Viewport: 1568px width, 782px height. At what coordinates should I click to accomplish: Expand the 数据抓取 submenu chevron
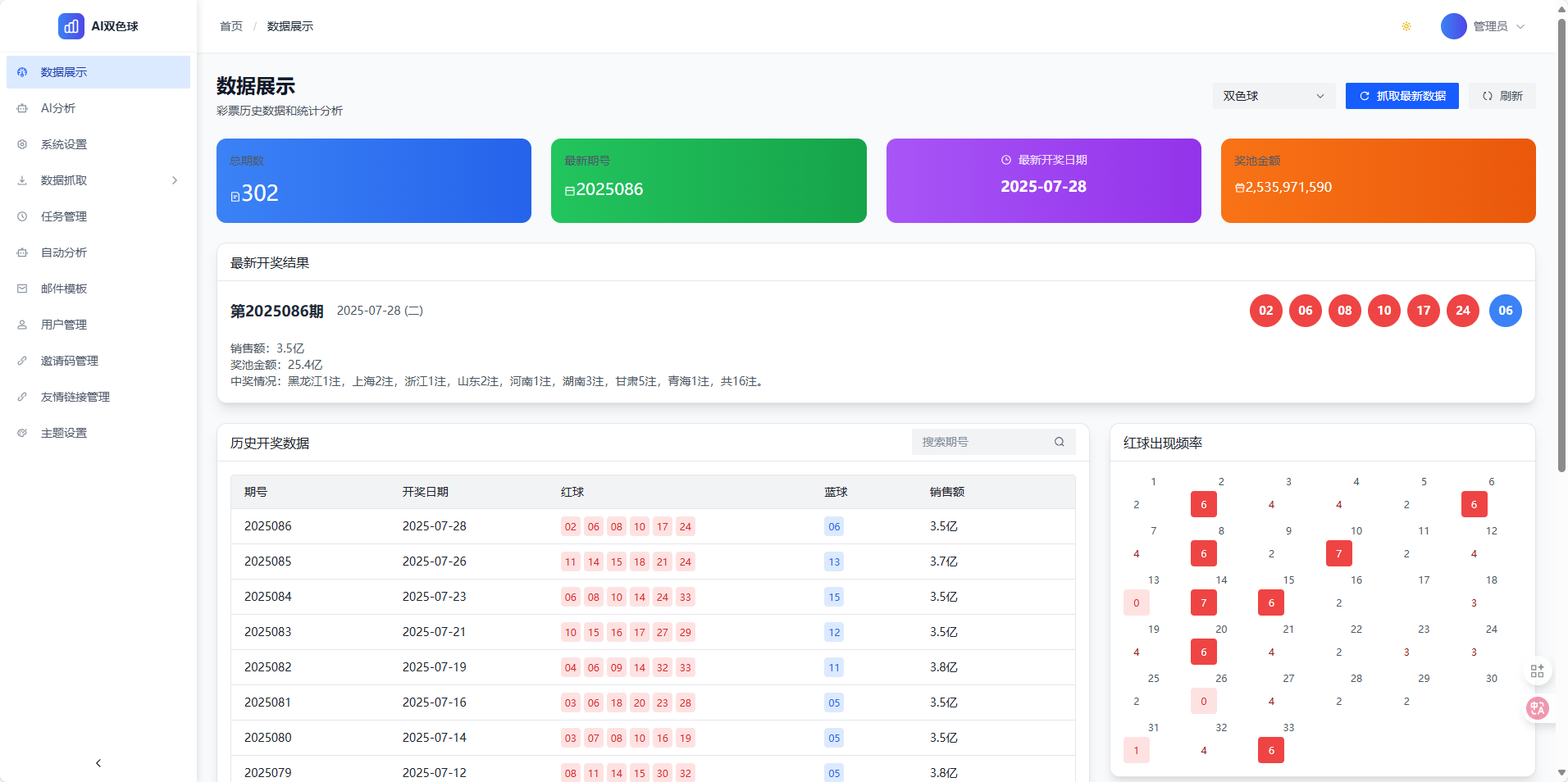(175, 180)
